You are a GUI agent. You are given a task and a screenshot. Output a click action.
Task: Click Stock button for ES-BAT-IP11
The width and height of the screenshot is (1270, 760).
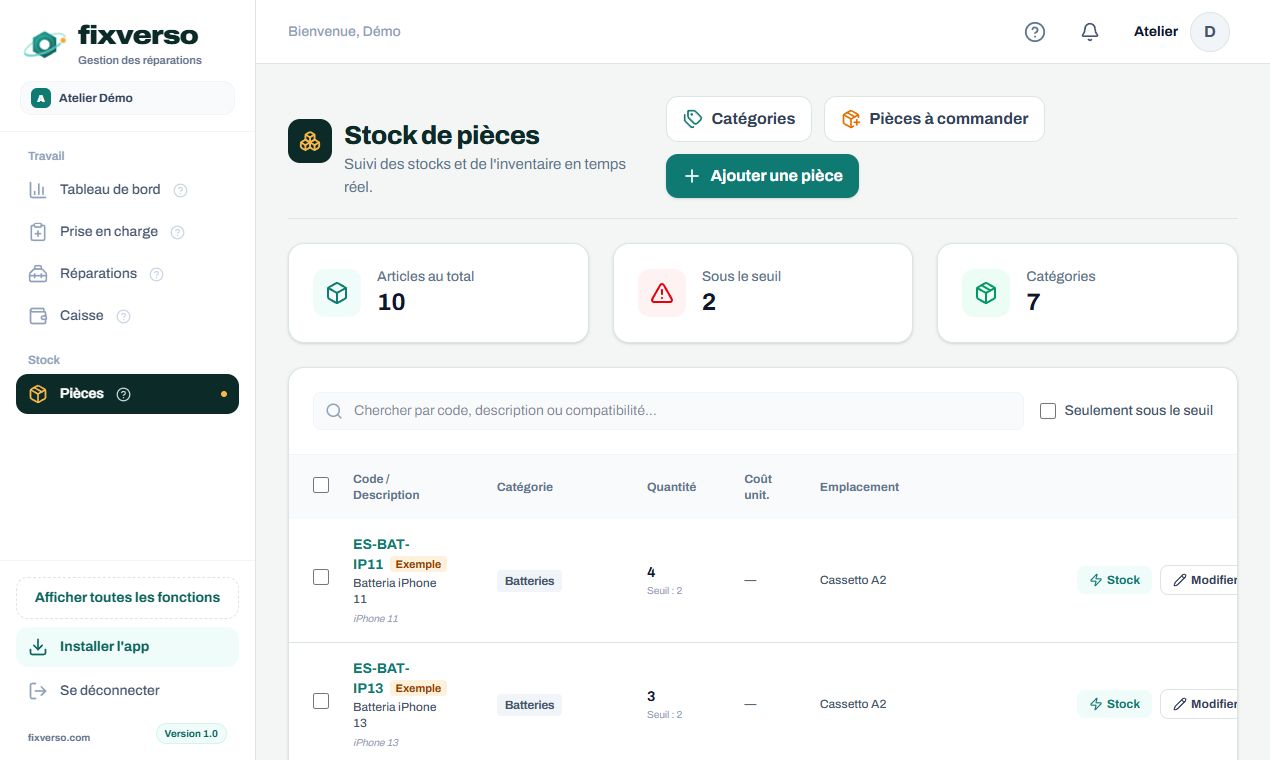point(1114,580)
